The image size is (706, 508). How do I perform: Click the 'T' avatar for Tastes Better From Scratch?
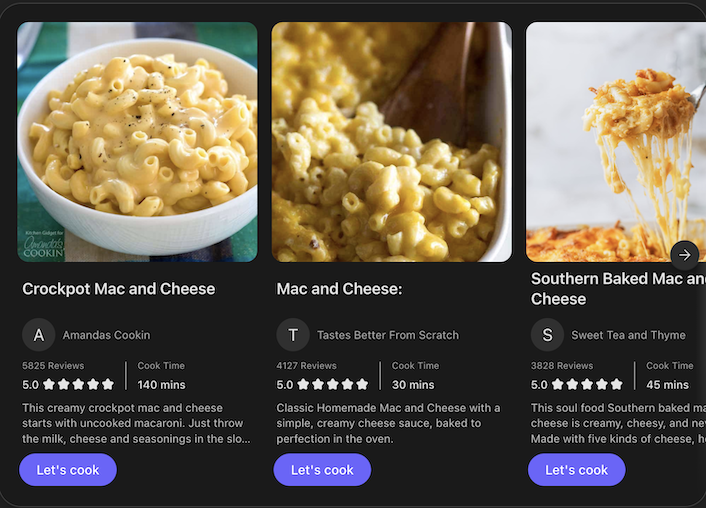[293, 335]
